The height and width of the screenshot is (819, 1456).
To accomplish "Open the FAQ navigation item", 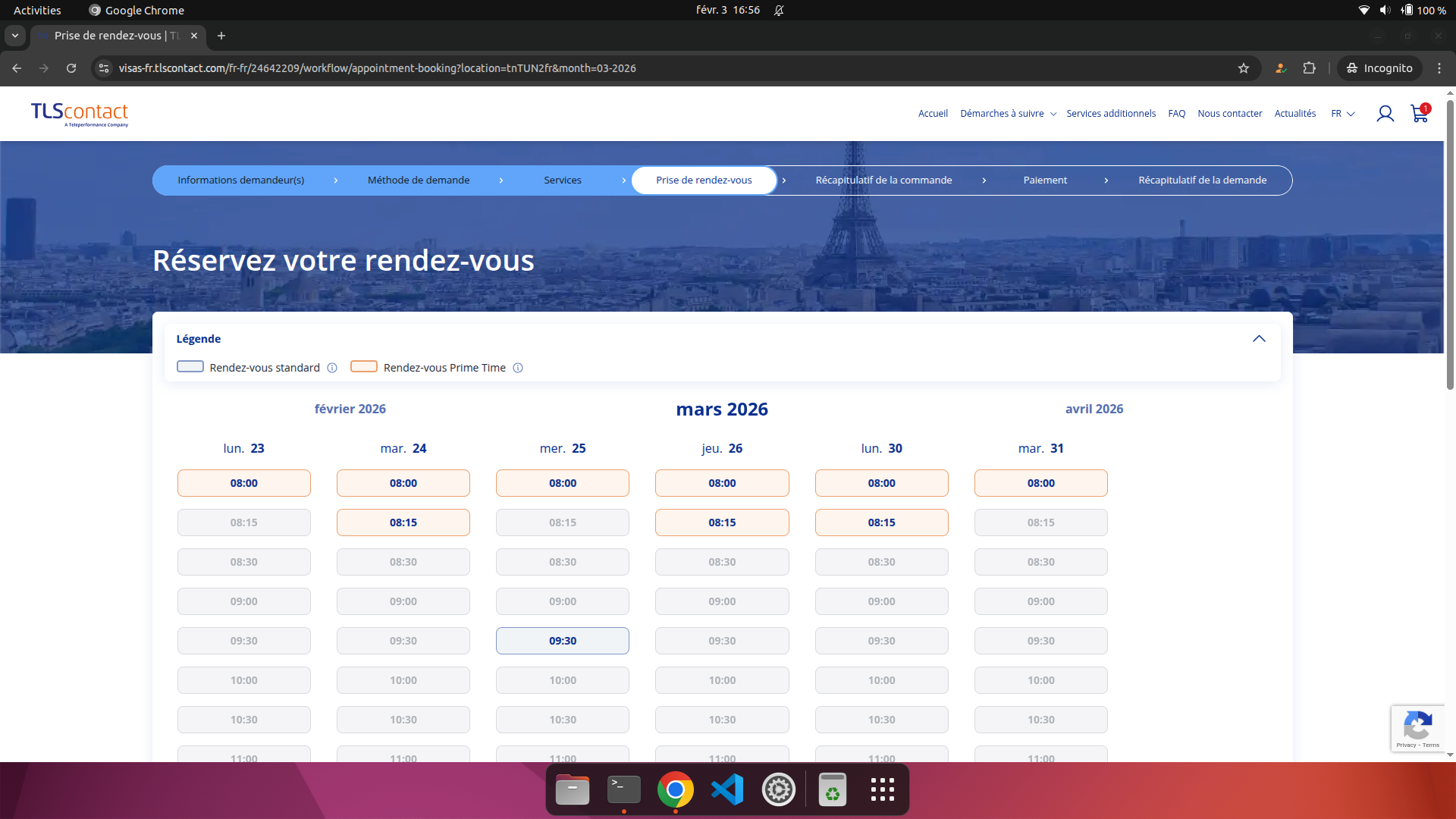I will pyautogui.click(x=1176, y=113).
